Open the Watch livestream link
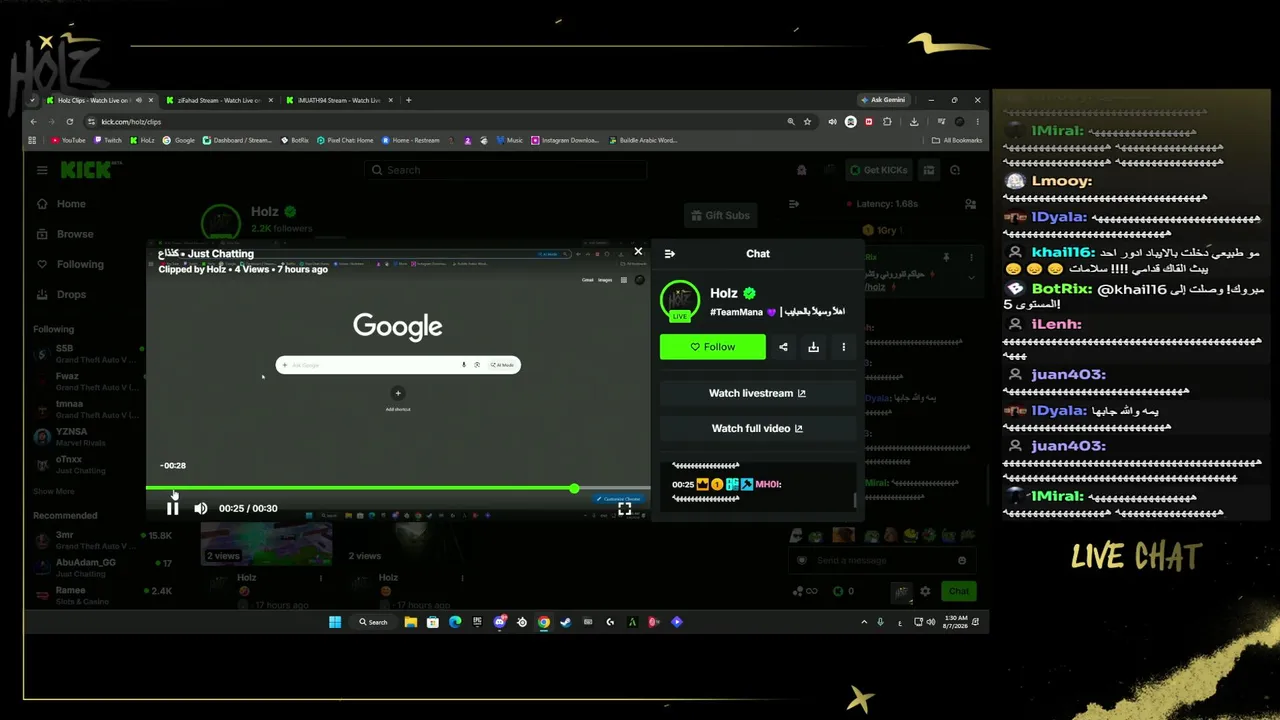 click(757, 393)
